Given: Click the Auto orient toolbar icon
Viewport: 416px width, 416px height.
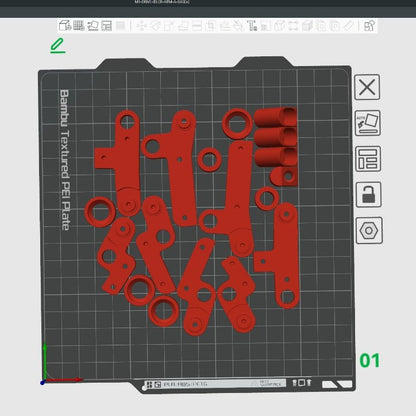Looking at the screenshot, I should pos(93,26).
